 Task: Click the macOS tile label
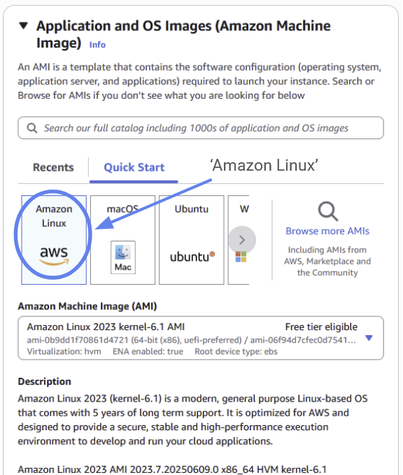pyautogui.click(x=122, y=209)
